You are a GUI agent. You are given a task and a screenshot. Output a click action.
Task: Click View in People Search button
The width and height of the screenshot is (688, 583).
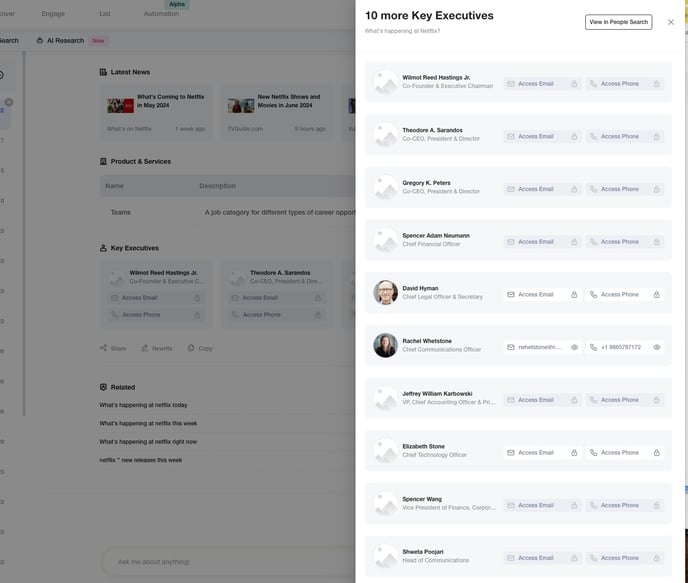pyautogui.click(x=618, y=22)
